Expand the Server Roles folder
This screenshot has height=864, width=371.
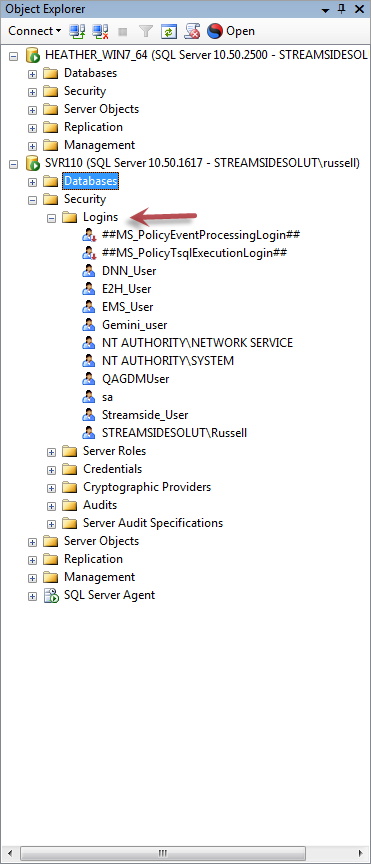pos(51,453)
